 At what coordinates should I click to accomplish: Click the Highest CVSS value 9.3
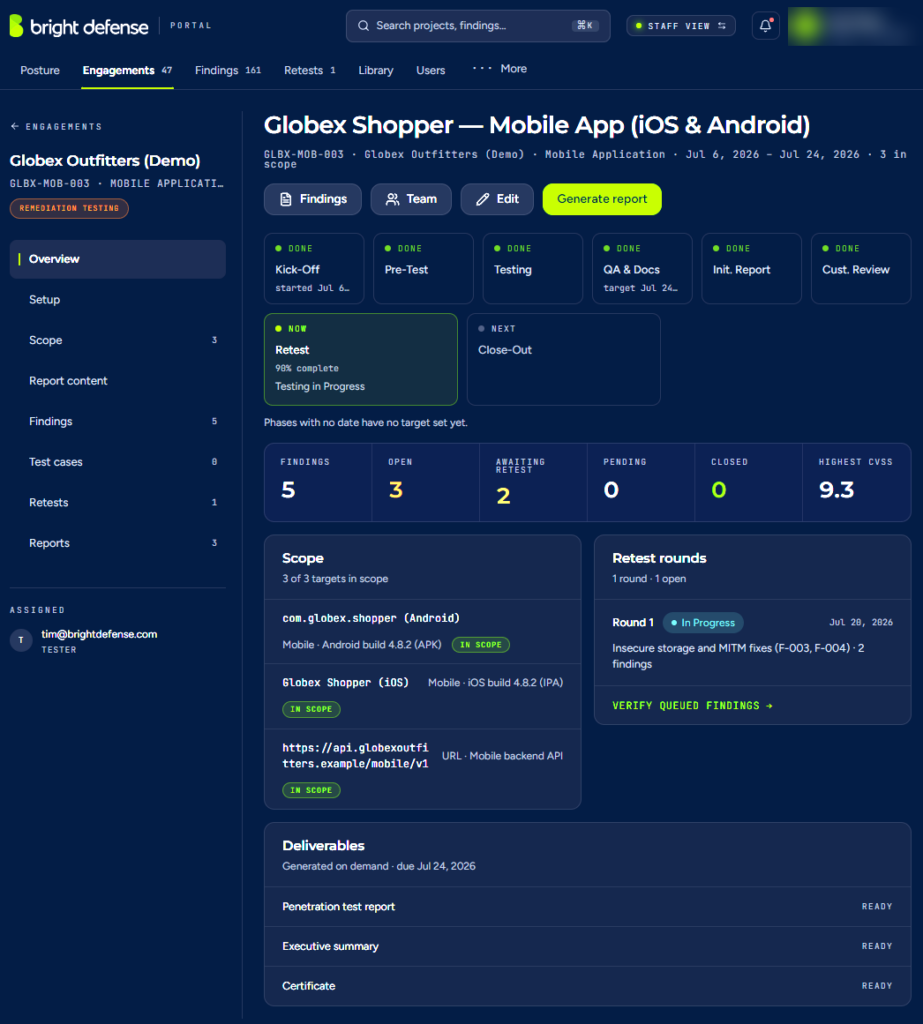[836, 490]
